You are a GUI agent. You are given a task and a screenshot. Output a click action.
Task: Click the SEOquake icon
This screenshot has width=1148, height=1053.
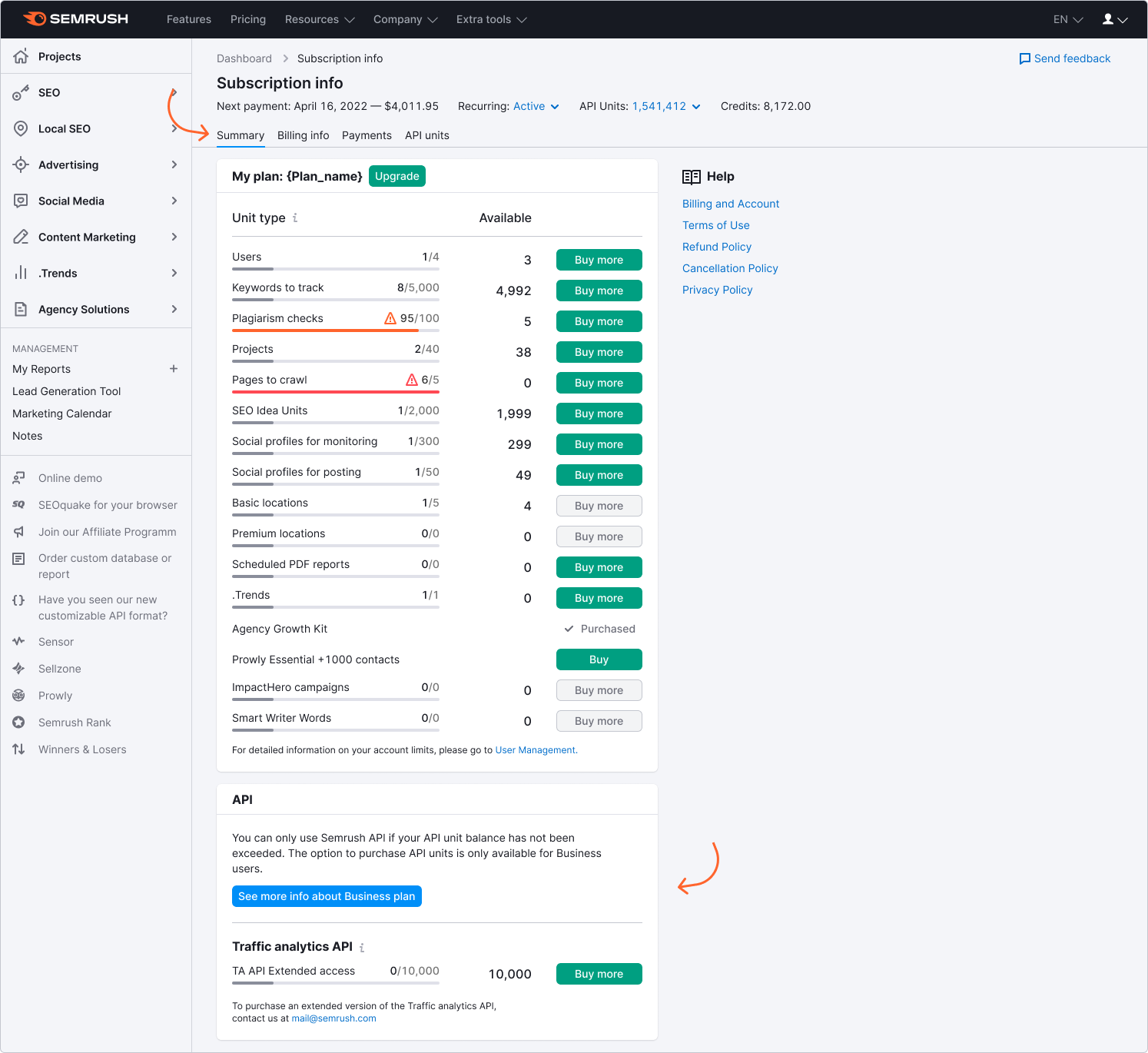pos(19,505)
